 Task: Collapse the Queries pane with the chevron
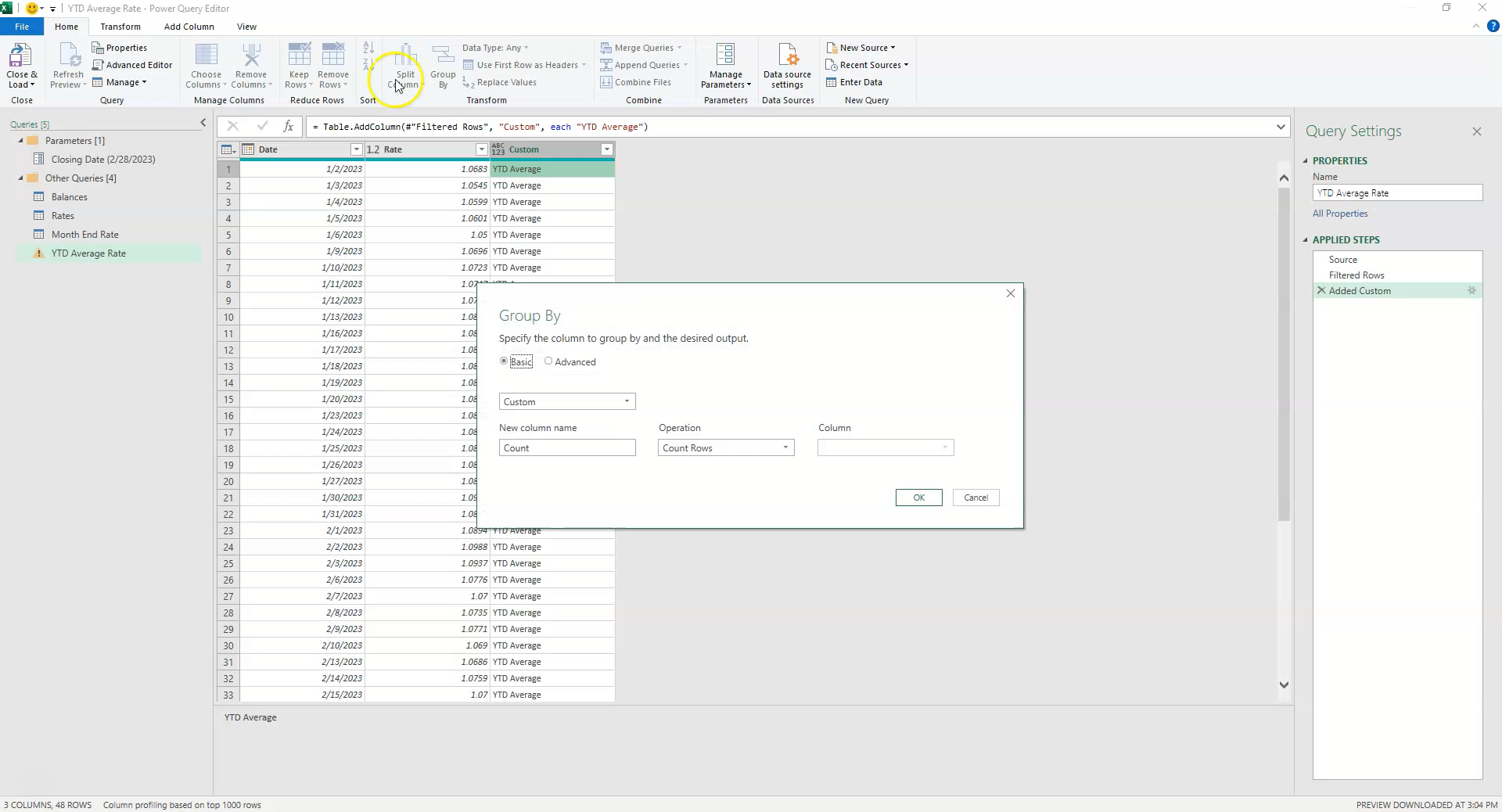coord(202,123)
